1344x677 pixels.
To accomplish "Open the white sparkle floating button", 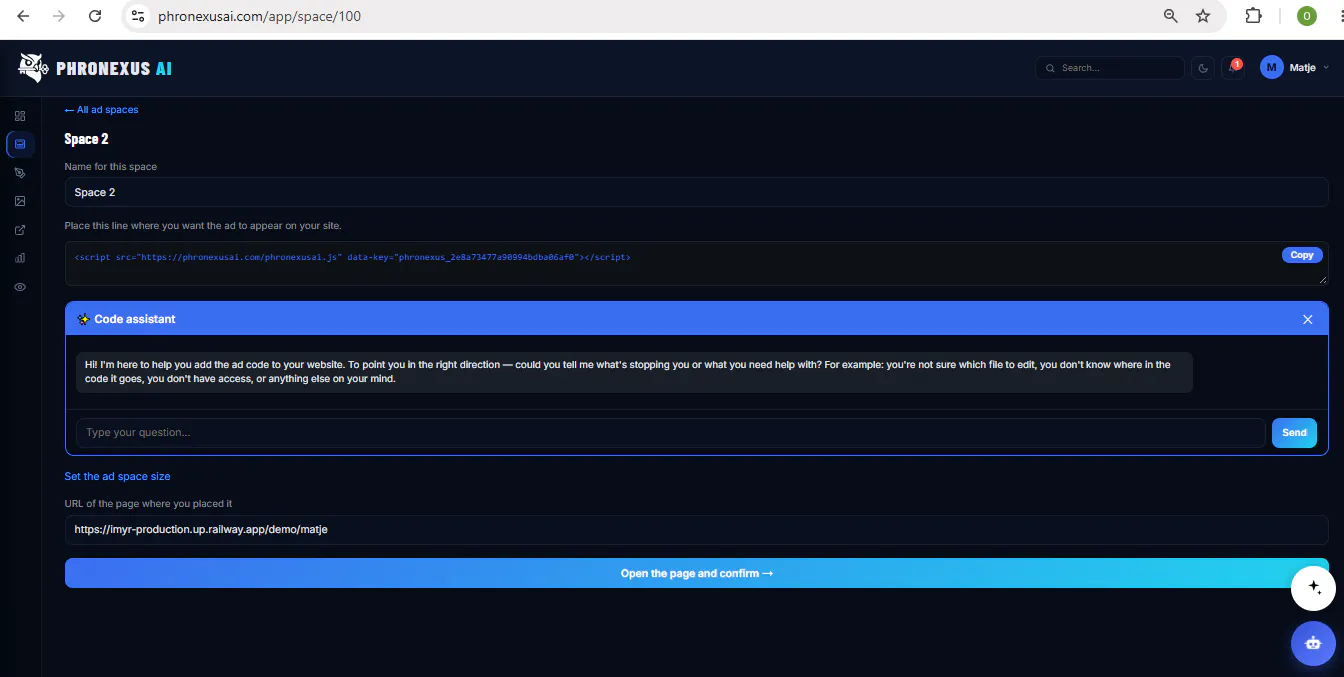I will (x=1313, y=588).
